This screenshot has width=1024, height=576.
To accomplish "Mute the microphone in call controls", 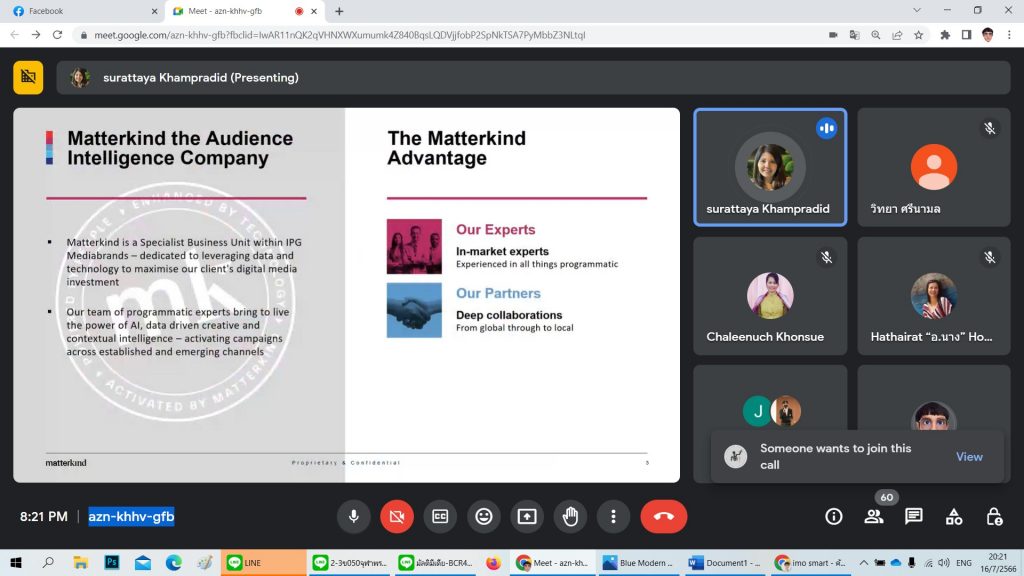I will (353, 516).
